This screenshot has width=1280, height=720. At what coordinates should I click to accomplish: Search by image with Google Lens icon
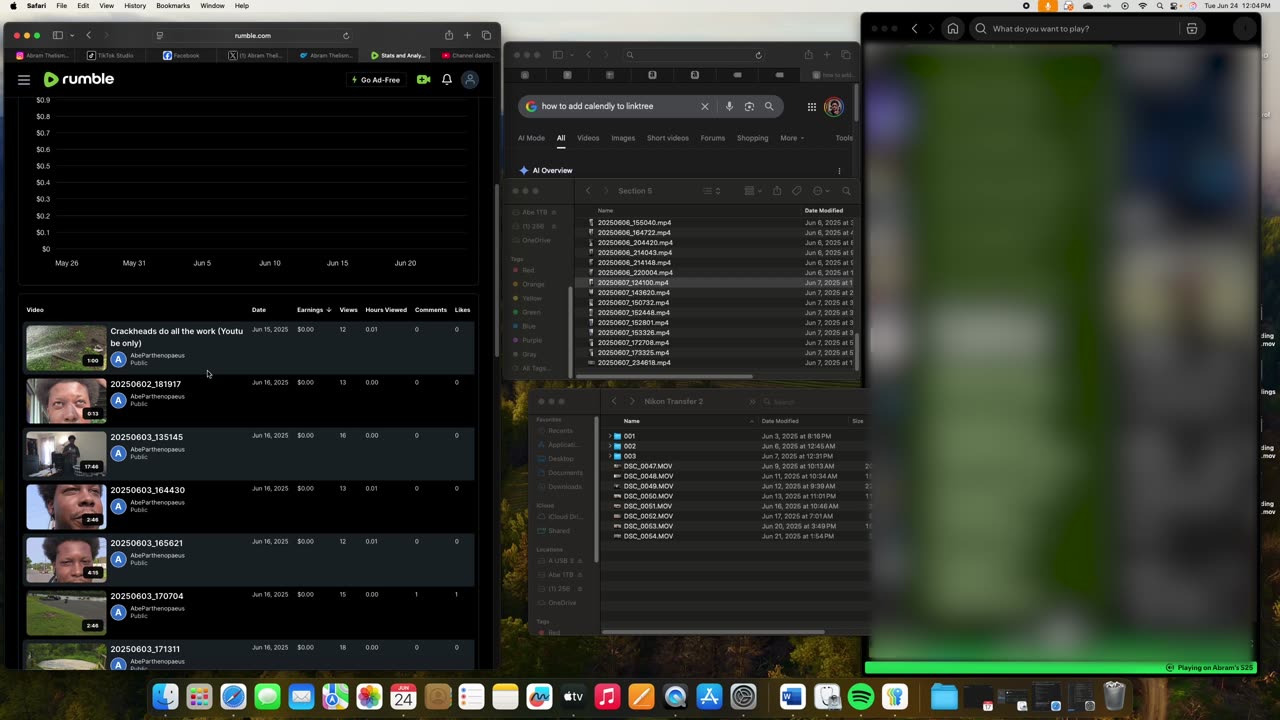749,106
